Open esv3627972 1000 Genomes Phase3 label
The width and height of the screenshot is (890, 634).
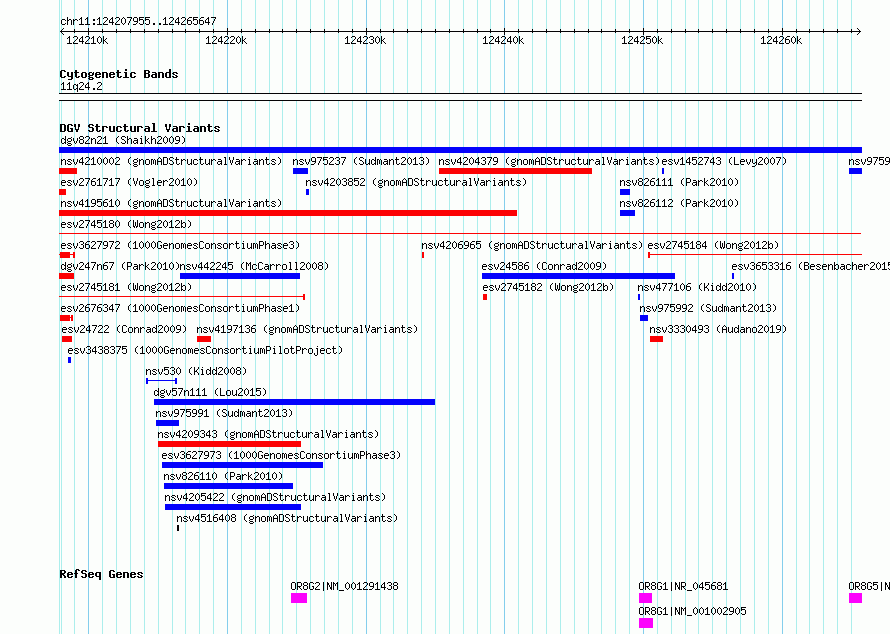(180, 245)
